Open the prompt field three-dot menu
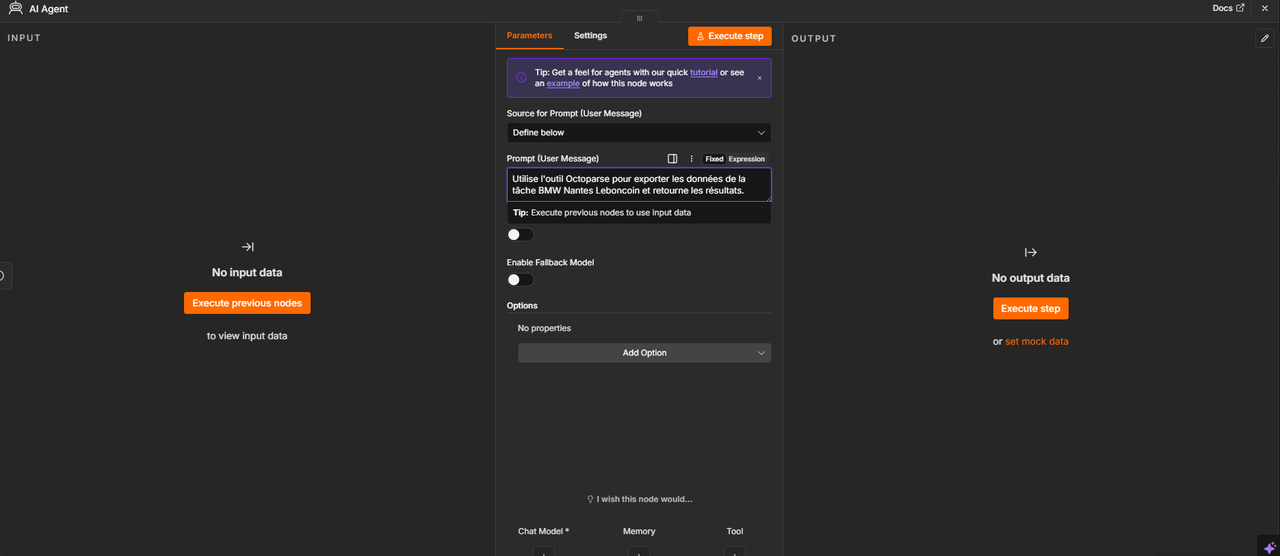1280x556 pixels. coord(691,158)
